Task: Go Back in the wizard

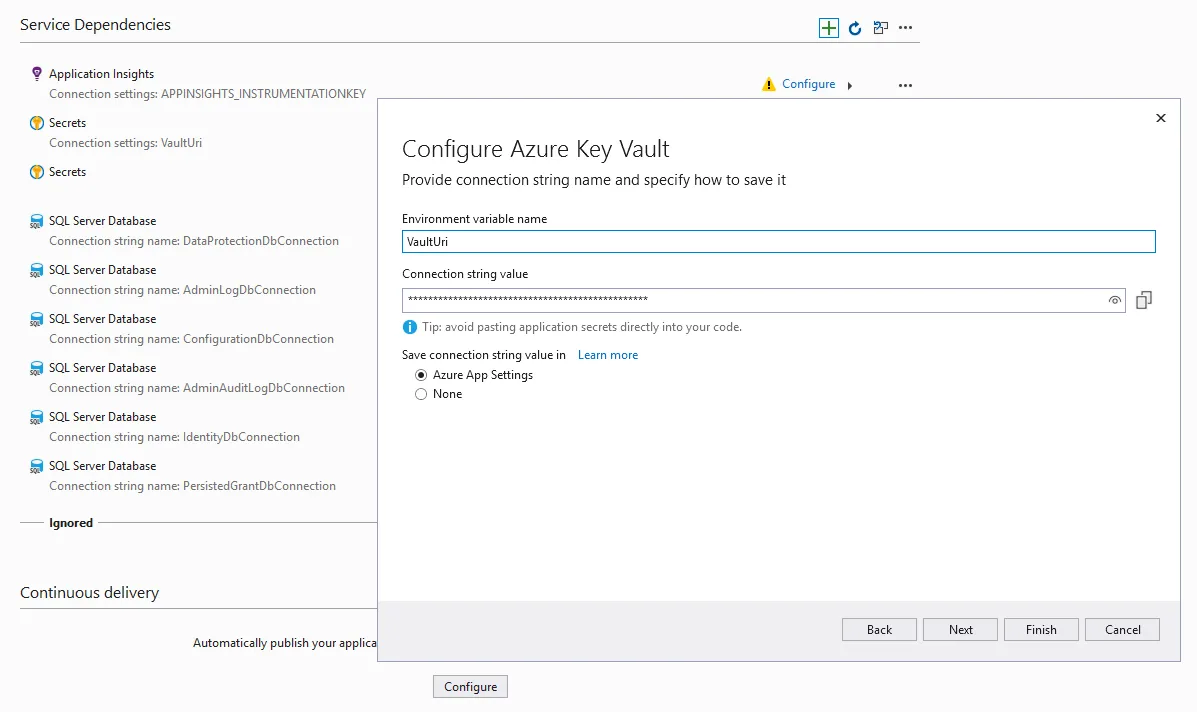Action: (879, 629)
